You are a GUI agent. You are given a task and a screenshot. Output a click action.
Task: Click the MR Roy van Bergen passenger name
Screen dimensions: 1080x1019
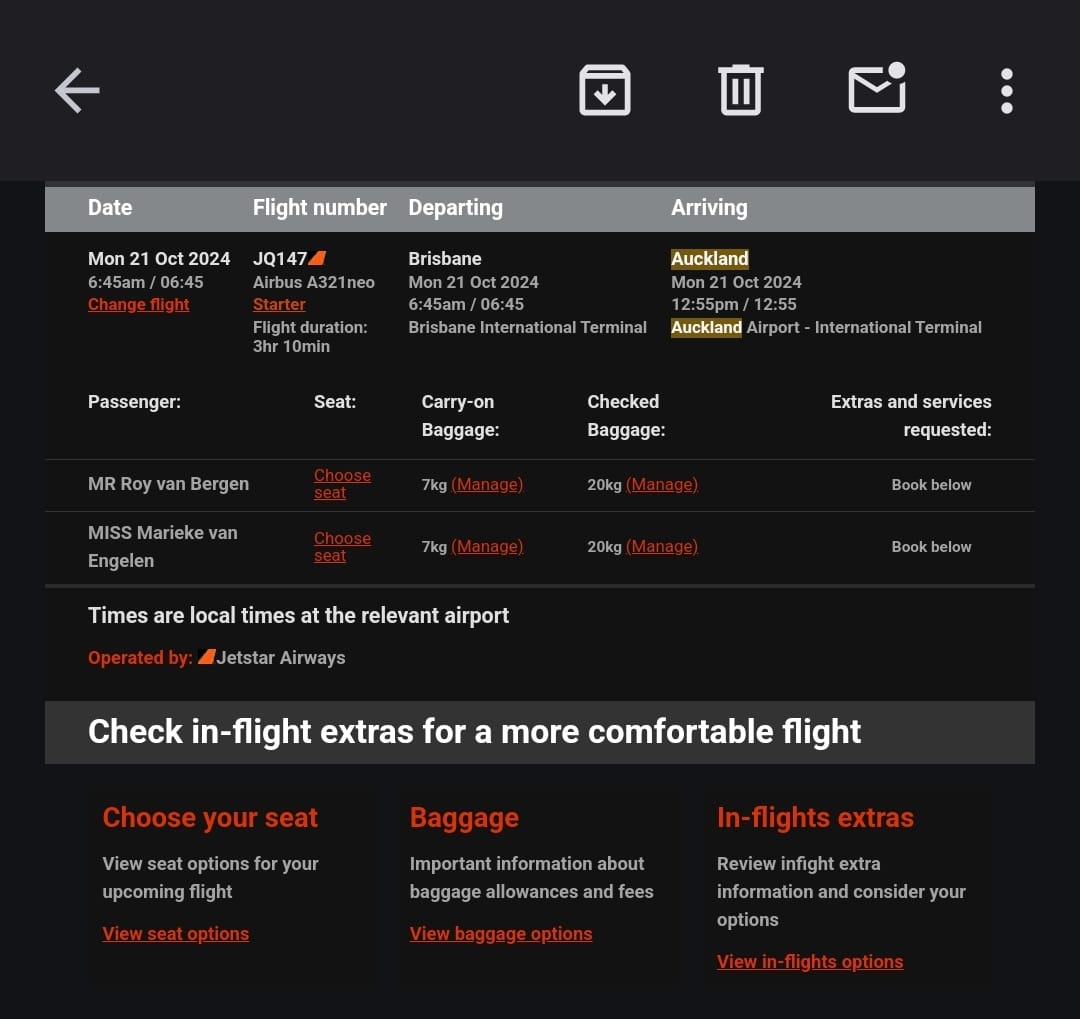168,484
